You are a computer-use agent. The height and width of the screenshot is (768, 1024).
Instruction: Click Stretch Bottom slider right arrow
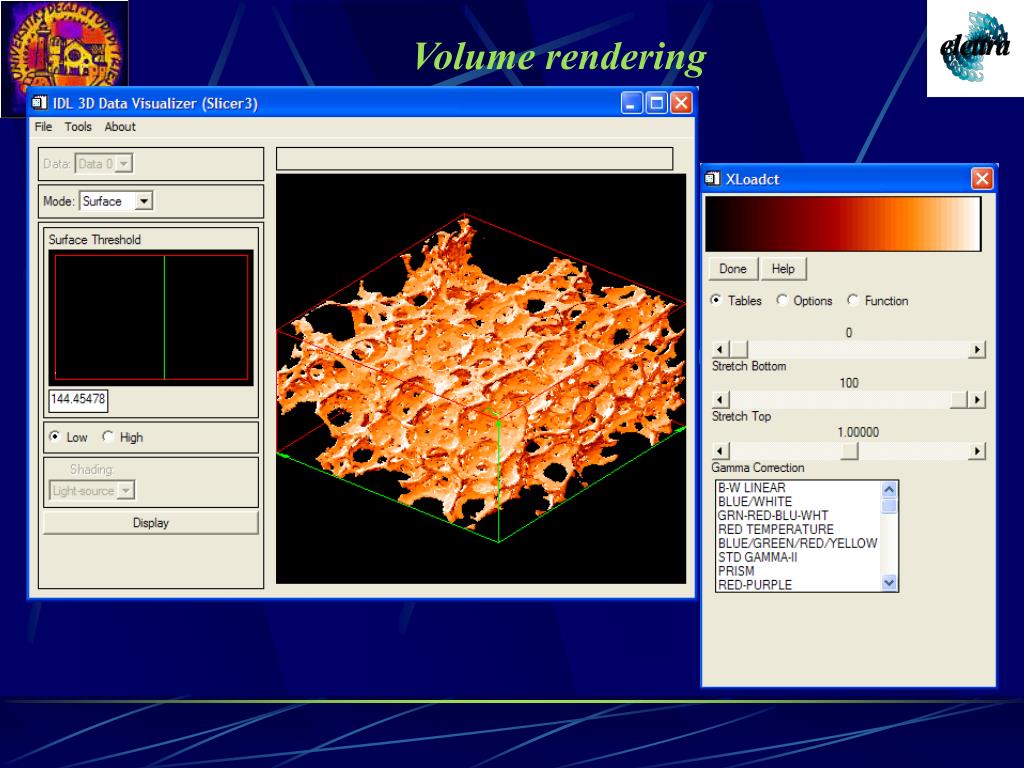[x=976, y=349]
